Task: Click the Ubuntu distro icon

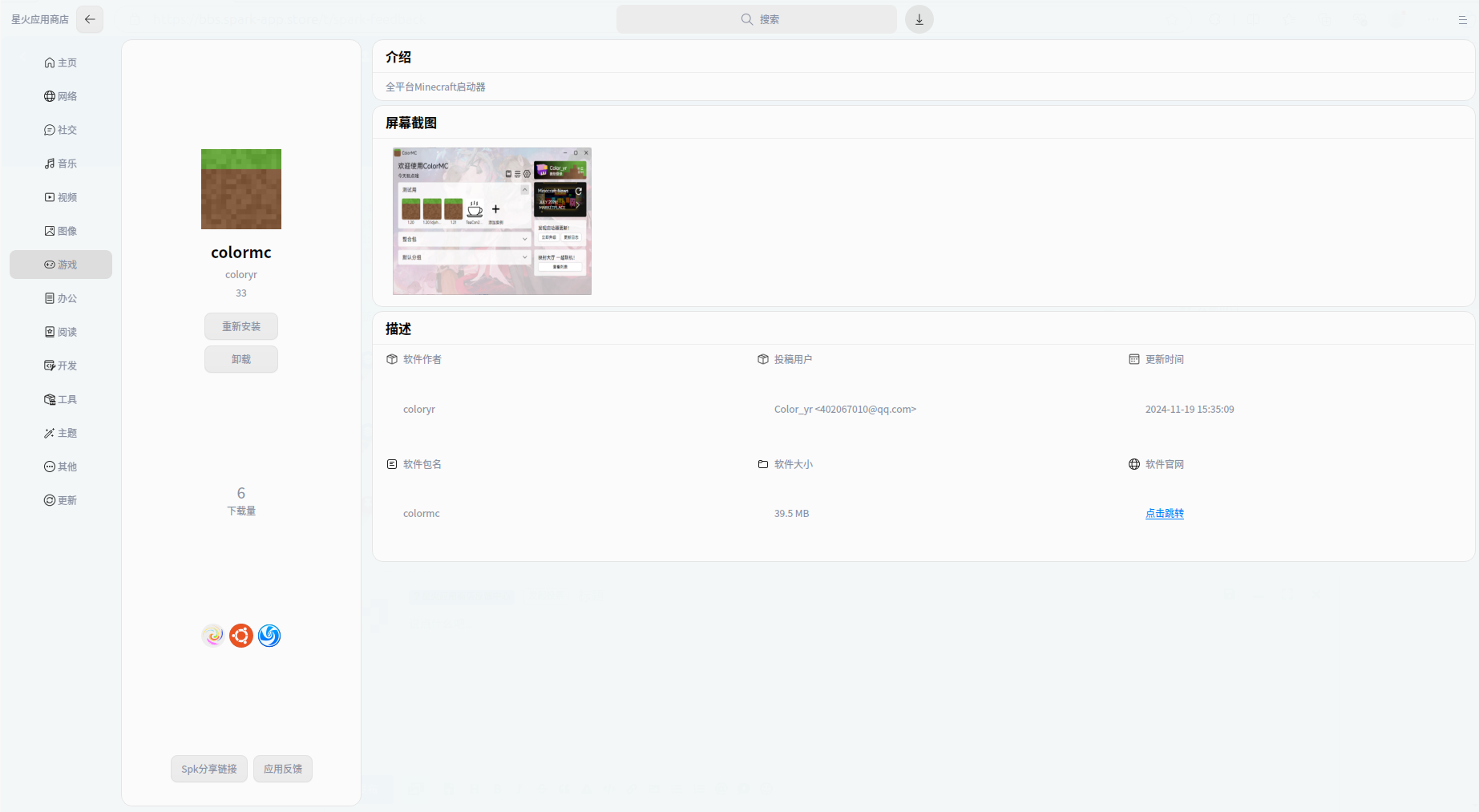Action: (x=241, y=636)
